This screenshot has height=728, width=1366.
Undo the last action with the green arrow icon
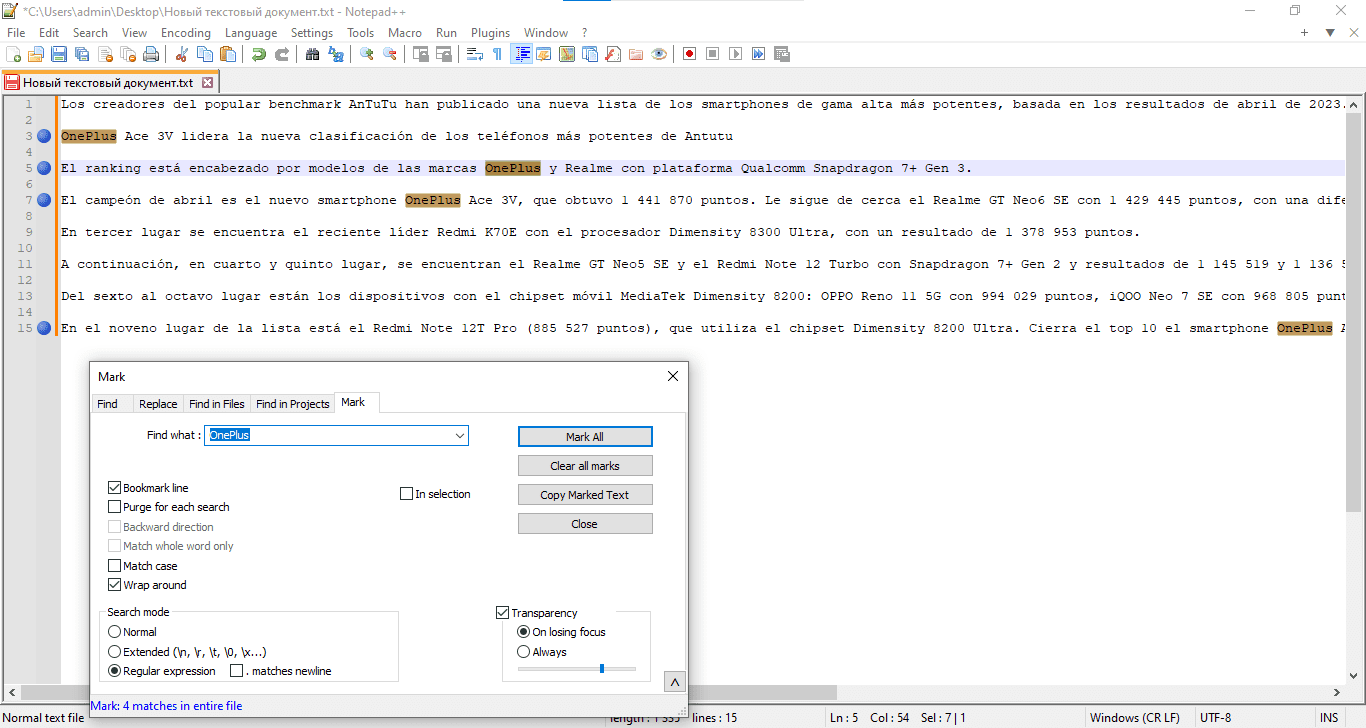(x=258, y=54)
